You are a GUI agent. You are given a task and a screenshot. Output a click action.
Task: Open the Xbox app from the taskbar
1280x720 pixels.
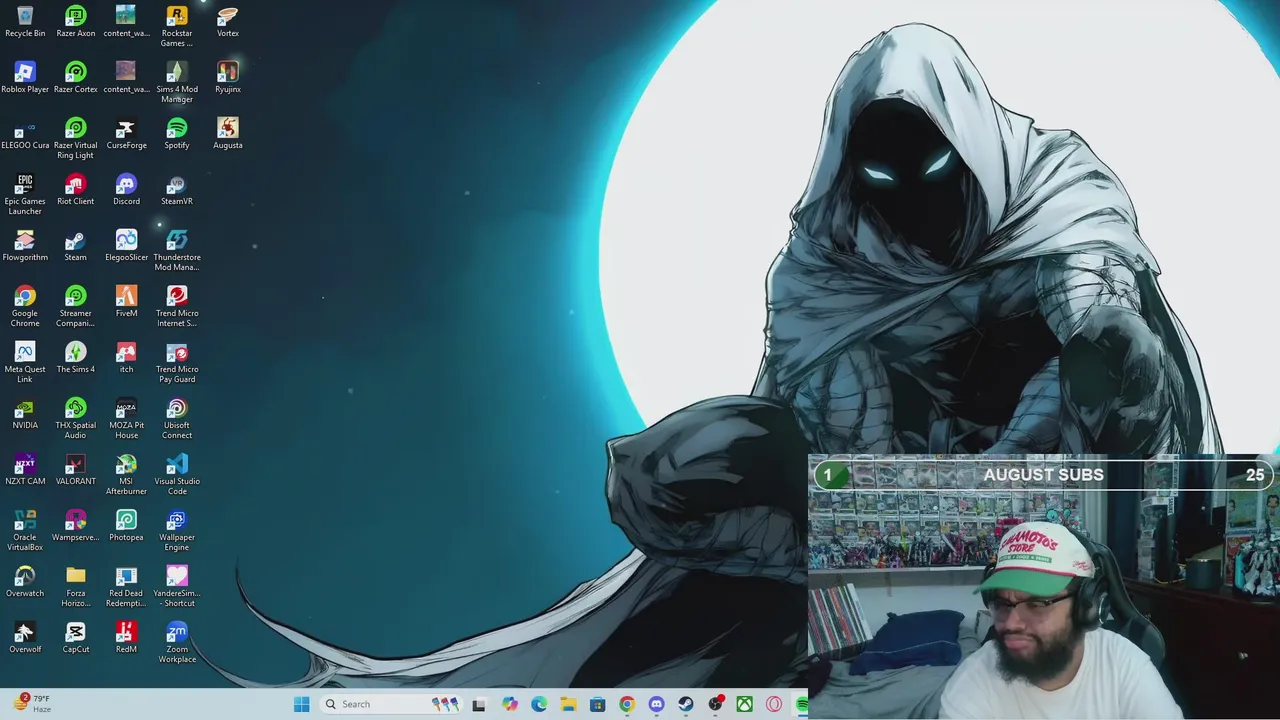744,704
